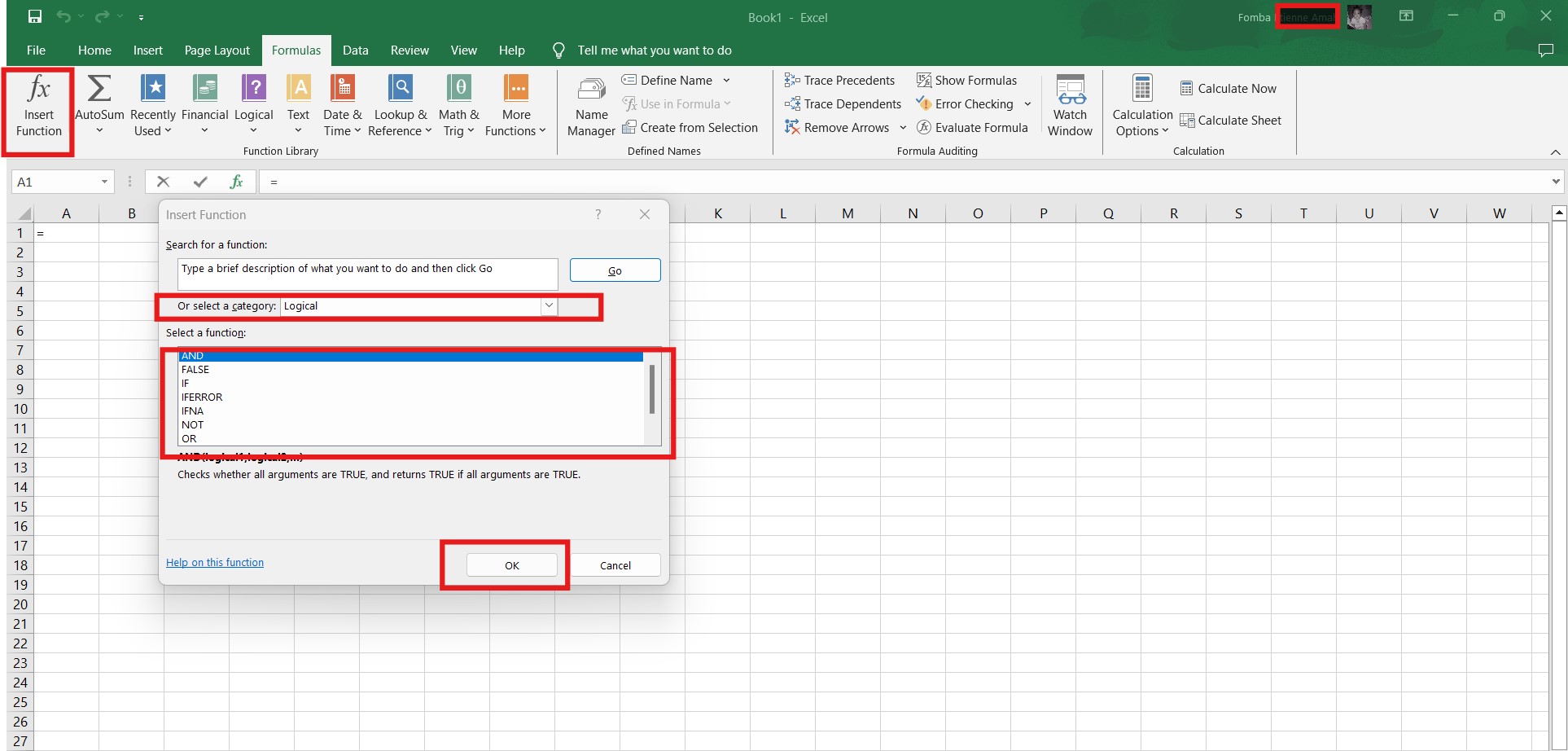Click the Select All corner triangle
The height and width of the screenshot is (751, 1568).
coord(24,213)
